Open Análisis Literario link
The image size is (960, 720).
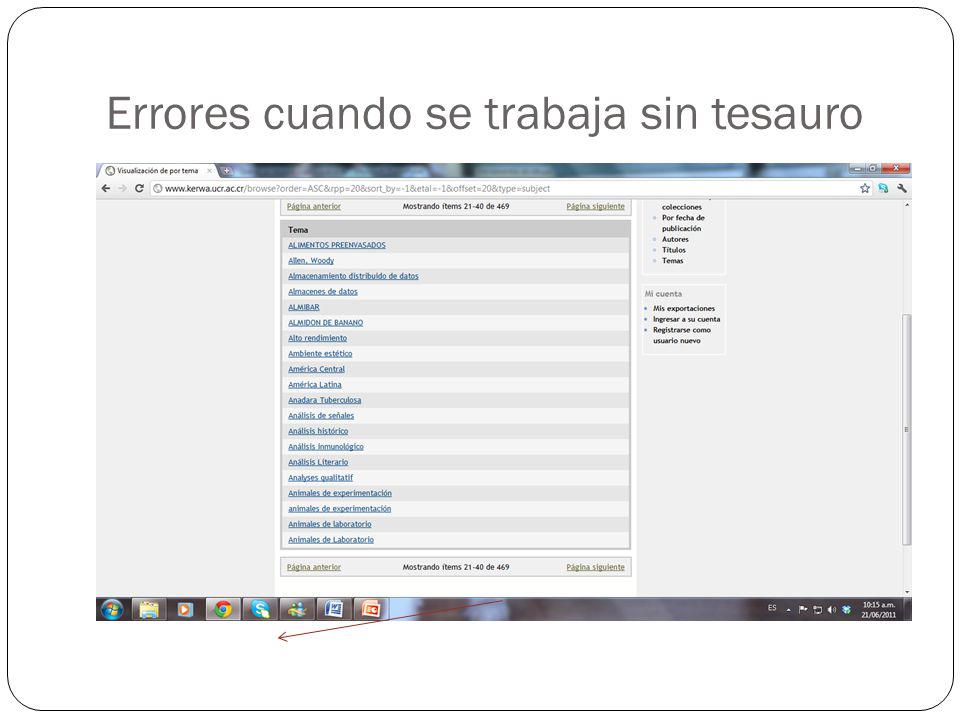[x=318, y=462]
